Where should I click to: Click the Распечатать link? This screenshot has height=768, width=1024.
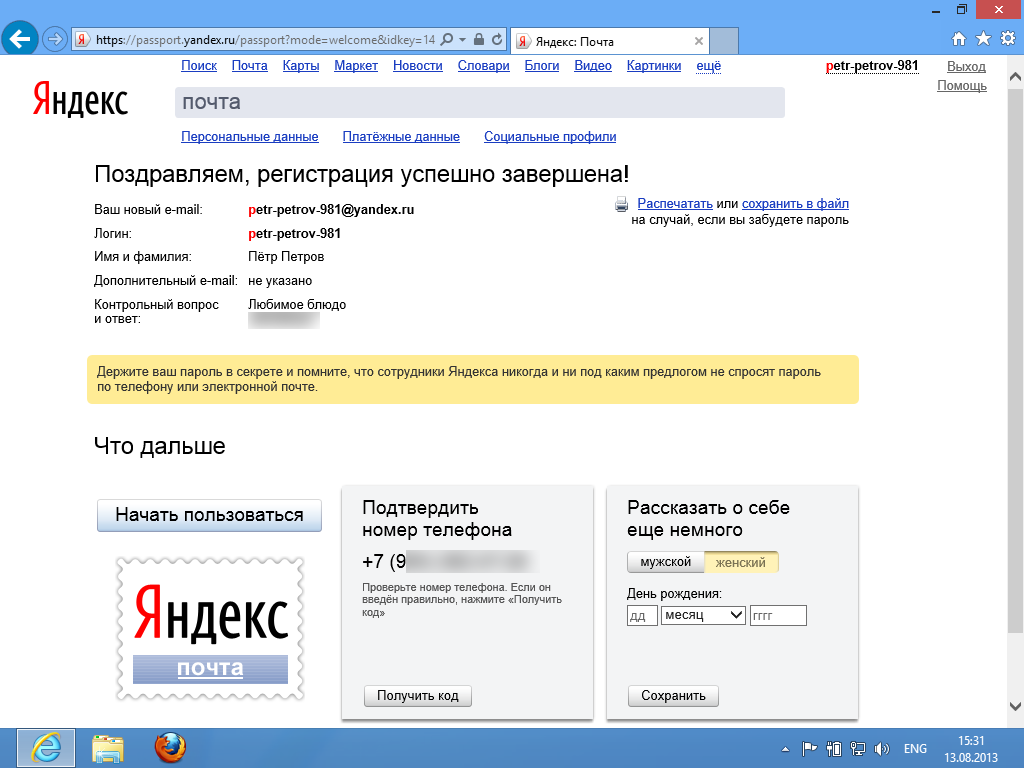point(675,204)
